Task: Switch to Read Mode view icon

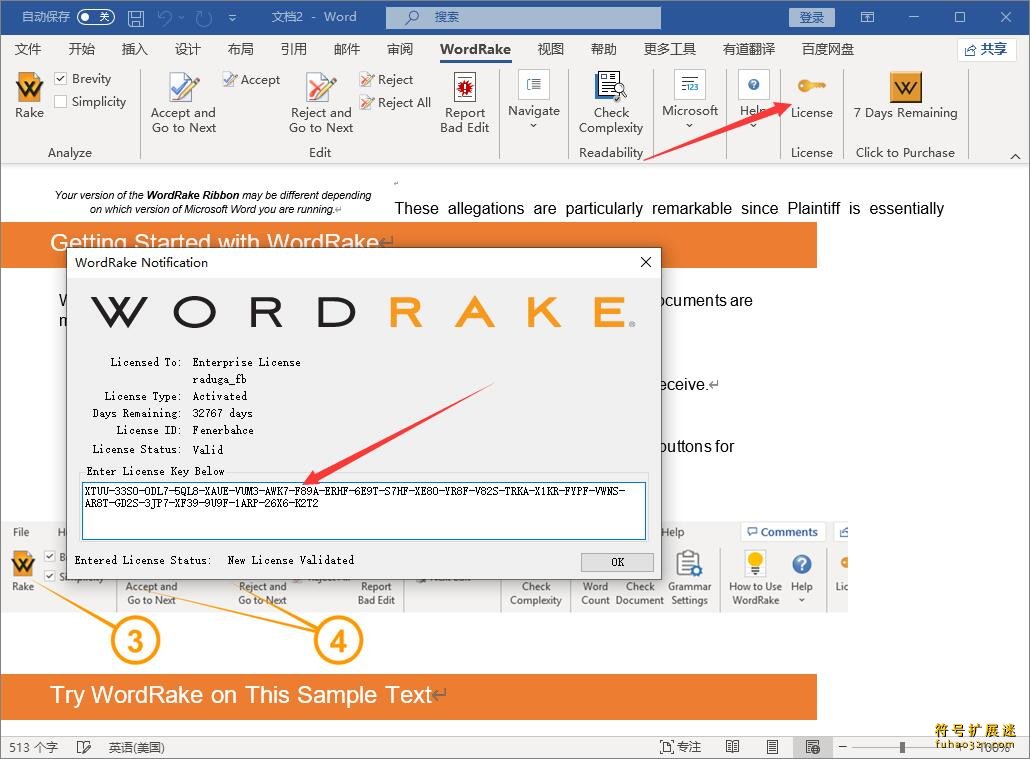Action: [x=732, y=747]
